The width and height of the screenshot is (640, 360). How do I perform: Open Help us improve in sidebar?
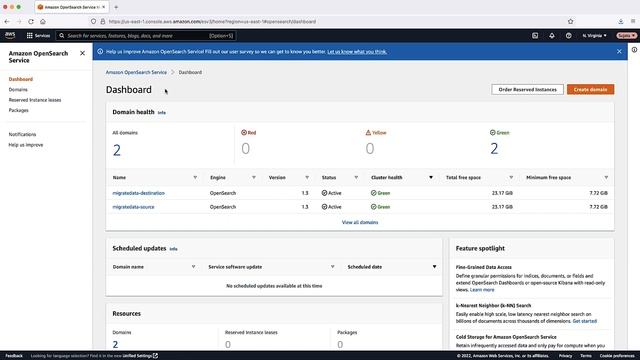point(26,145)
